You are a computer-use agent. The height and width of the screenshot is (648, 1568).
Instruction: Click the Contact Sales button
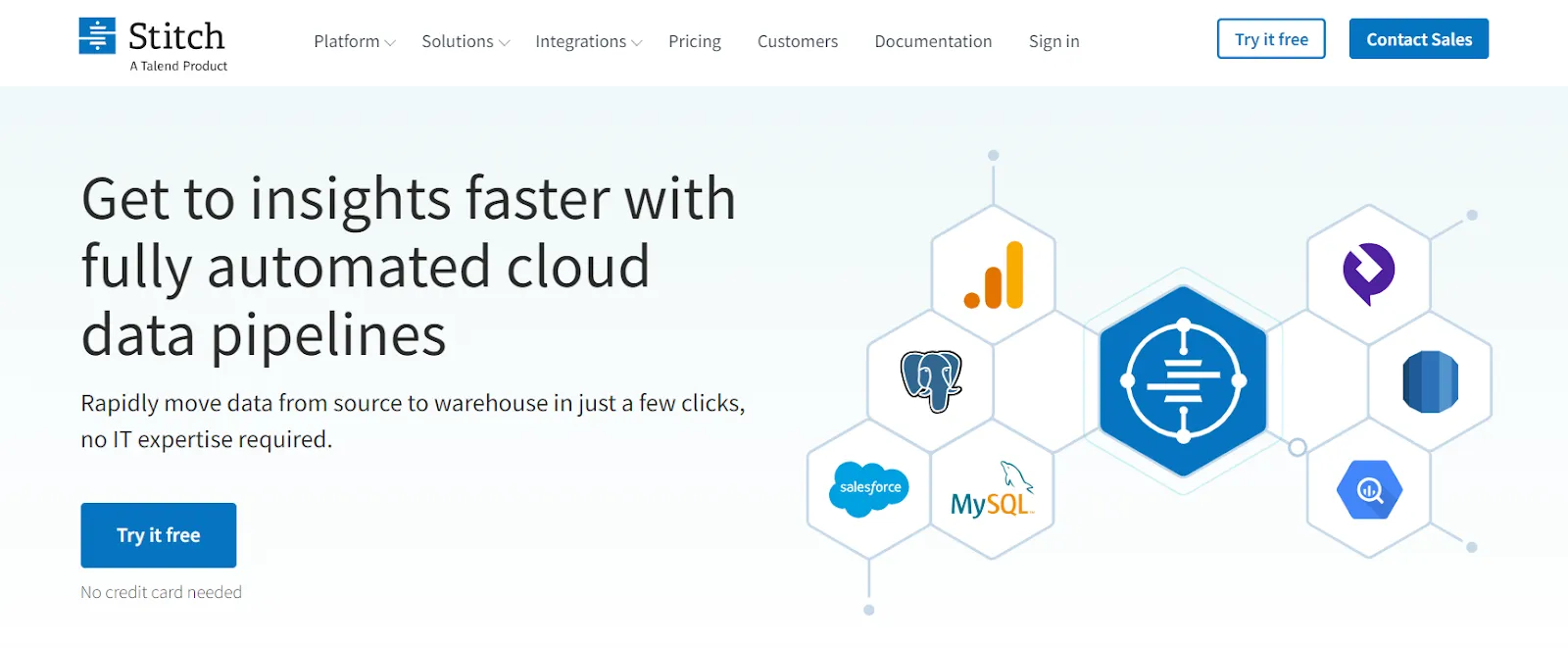[x=1419, y=39]
